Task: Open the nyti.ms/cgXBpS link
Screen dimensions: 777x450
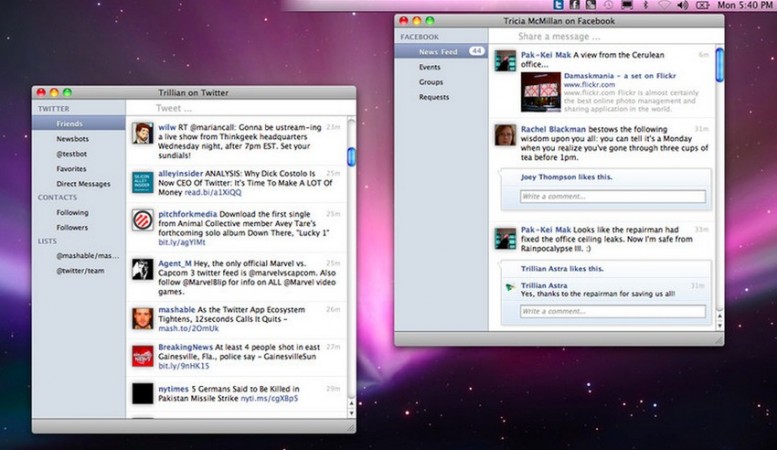Action: [269, 398]
